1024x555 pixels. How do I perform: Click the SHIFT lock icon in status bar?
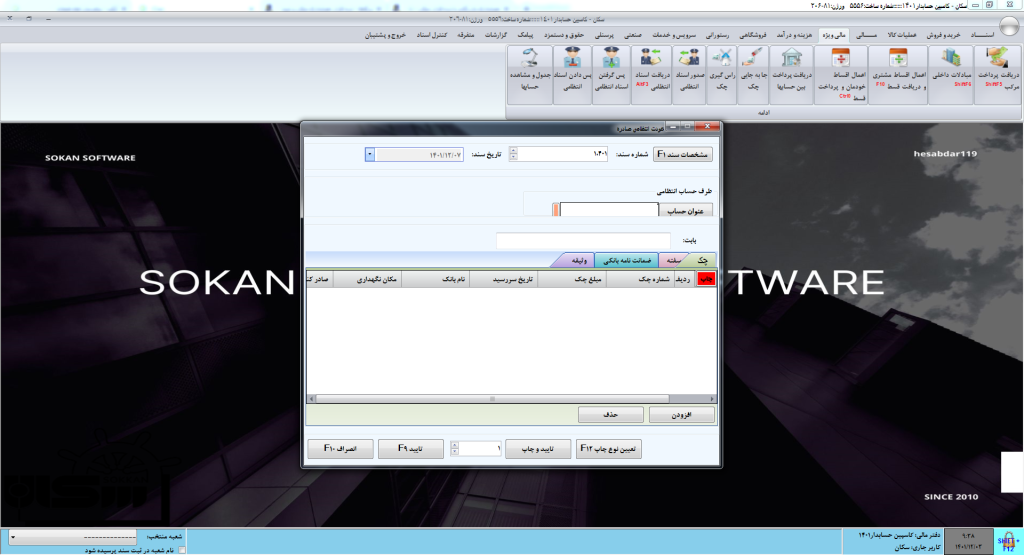pyautogui.click(x=1008, y=541)
